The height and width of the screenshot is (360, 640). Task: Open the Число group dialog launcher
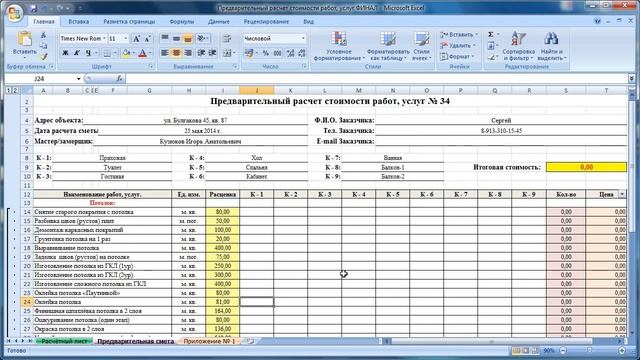click(x=304, y=66)
